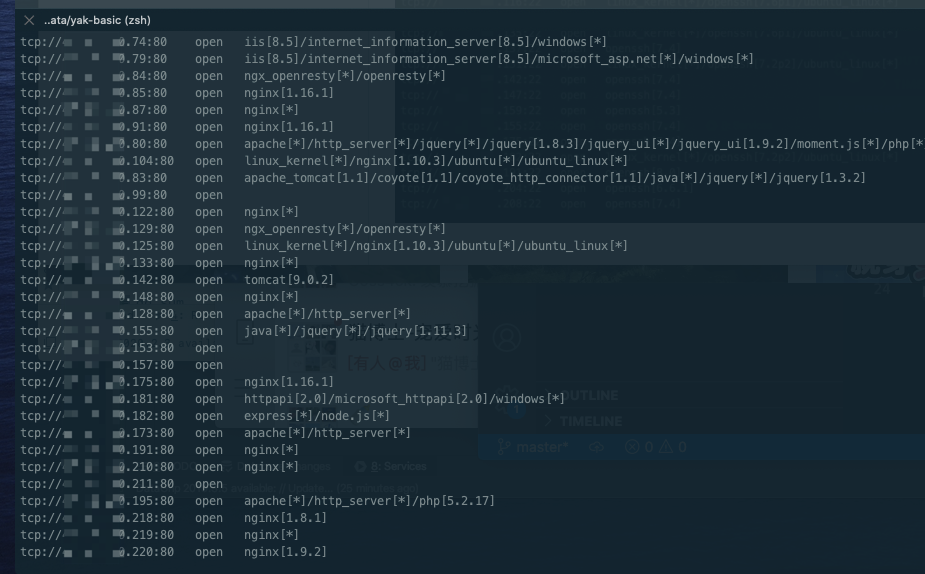Click apache[*]/http_server[*] on the .128:80 row
Image resolution: width=925 pixels, height=574 pixels.
point(327,314)
